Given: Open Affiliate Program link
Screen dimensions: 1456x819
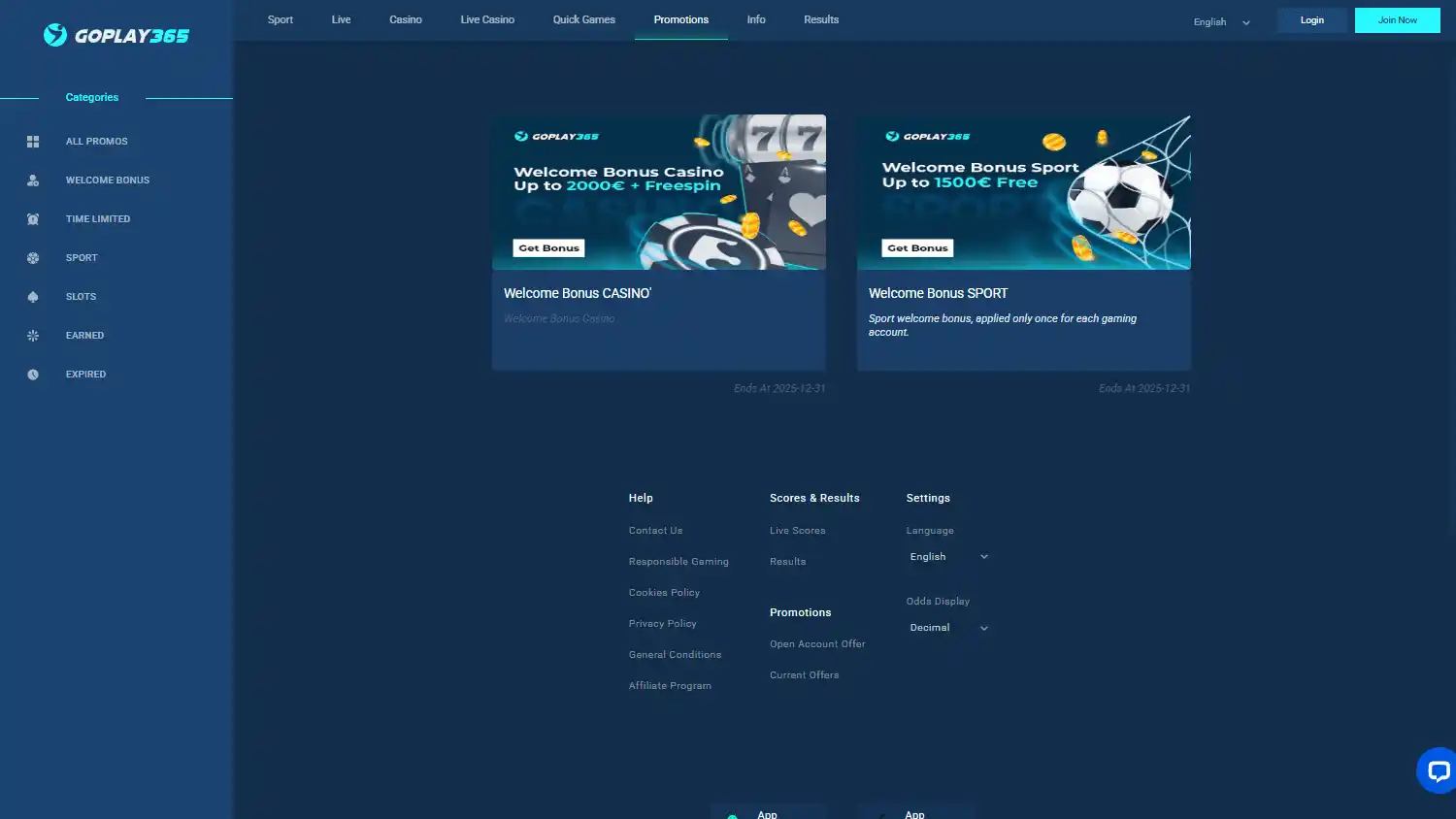Looking at the screenshot, I should click(x=670, y=686).
